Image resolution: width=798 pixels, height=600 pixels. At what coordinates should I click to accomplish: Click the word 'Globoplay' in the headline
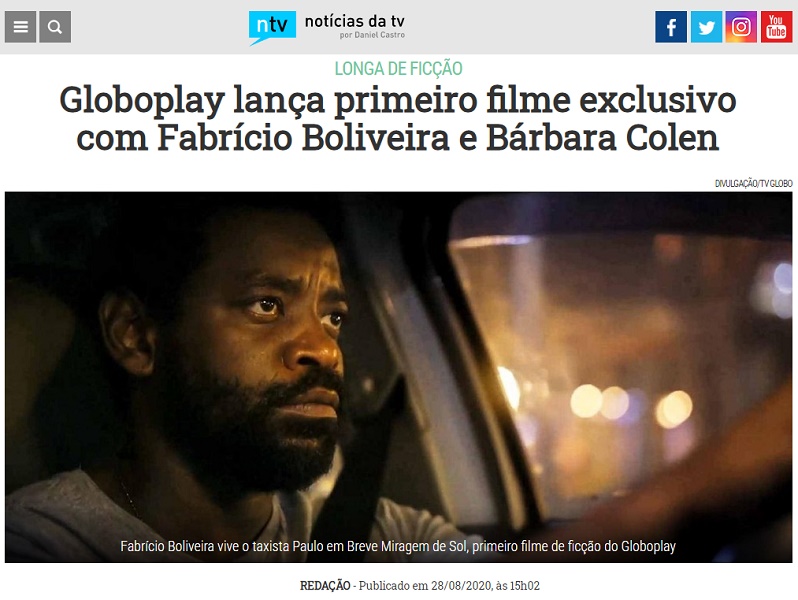pos(142,101)
